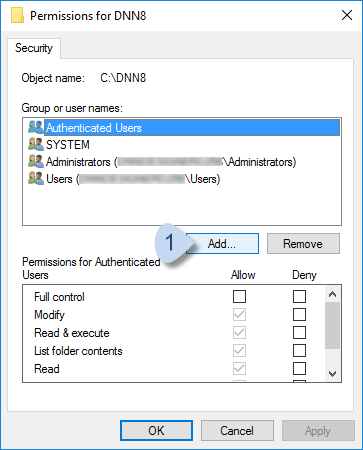Check Deny for Modify permission
This screenshot has height=450, width=363.
tap(299, 314)
